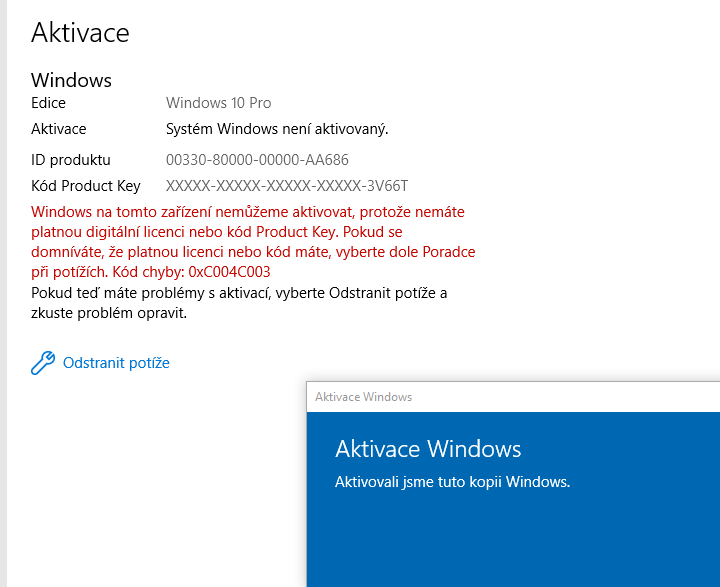Click the Windows section heading

point(71,80)
